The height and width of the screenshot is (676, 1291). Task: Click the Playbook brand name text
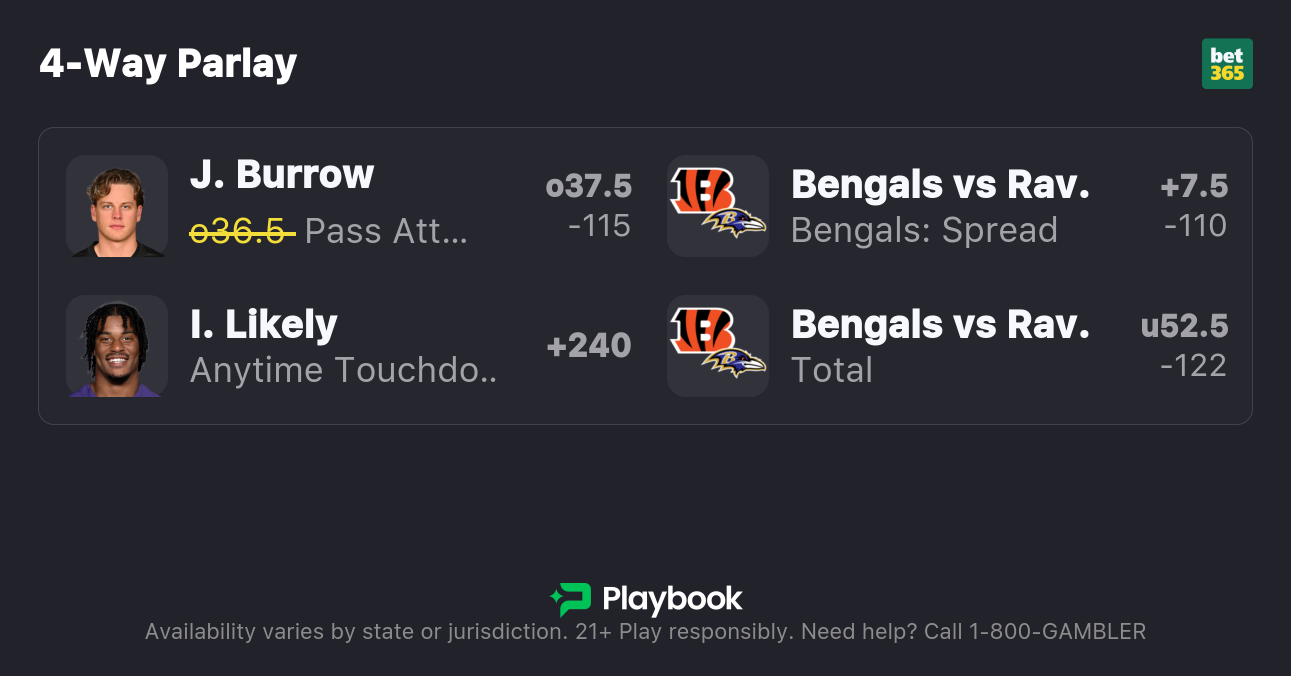(x=672, y=599)
